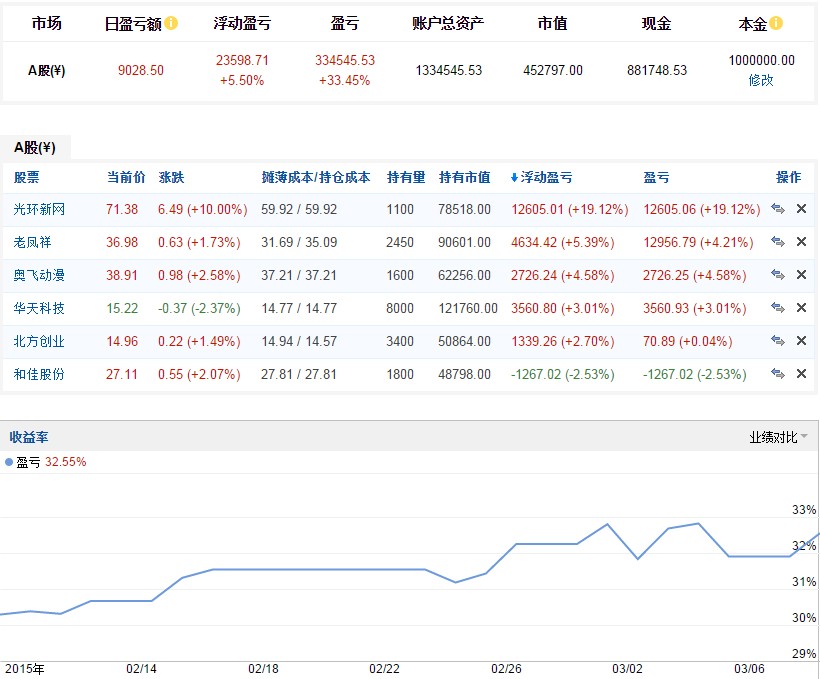Viewport: 820px width, 679px height.
Task: Remove the 老凤祥 holding via X icon
Action: pos(801,242)
